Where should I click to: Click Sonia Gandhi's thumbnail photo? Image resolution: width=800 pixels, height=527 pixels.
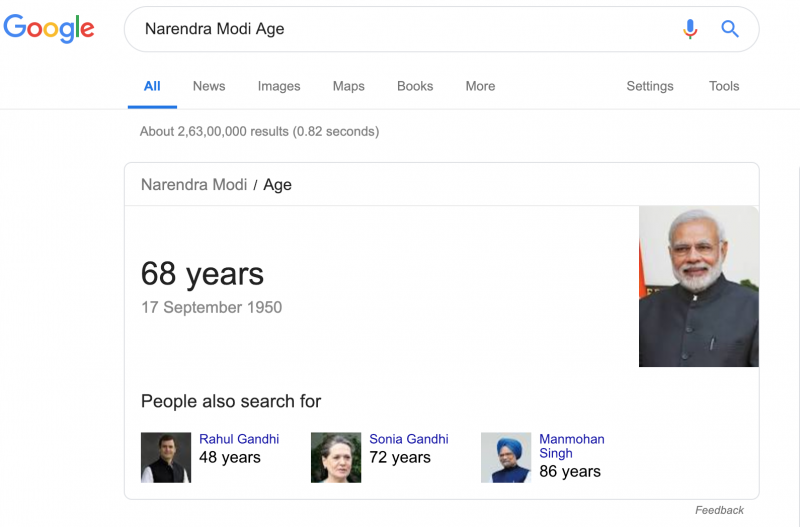336,458
